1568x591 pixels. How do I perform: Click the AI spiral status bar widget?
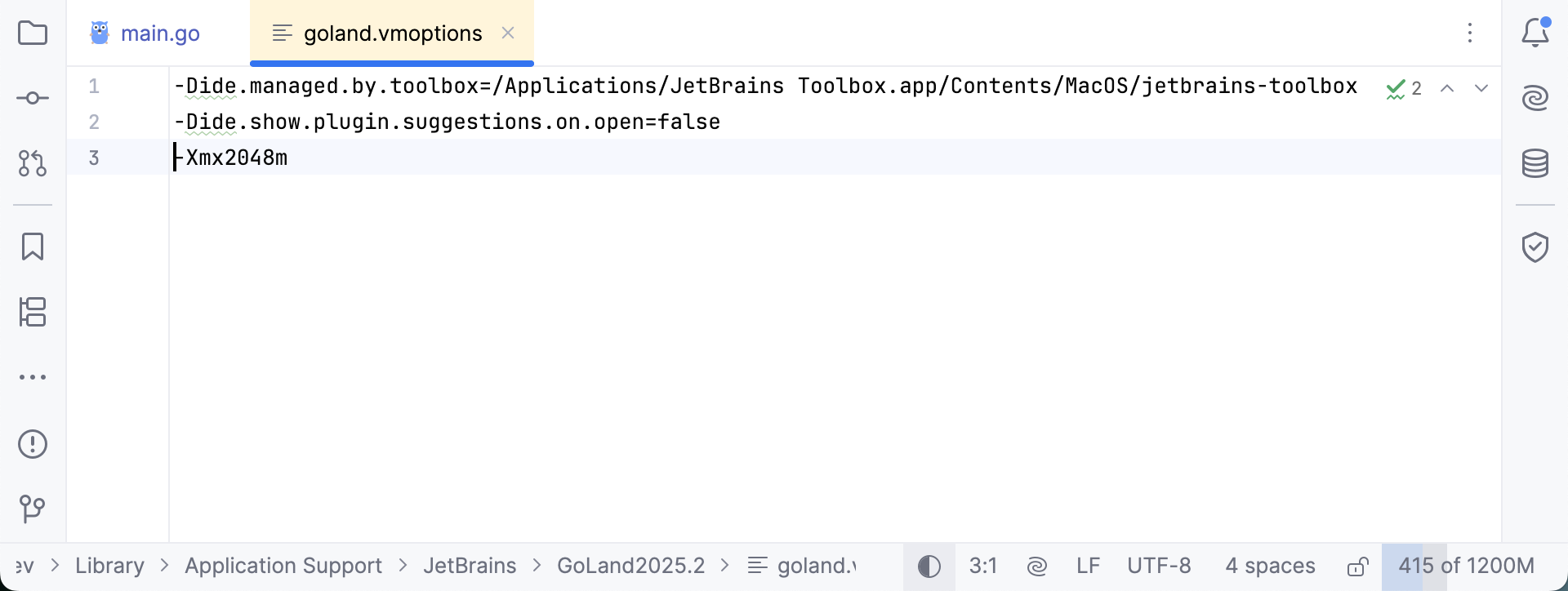[1037, 567]
